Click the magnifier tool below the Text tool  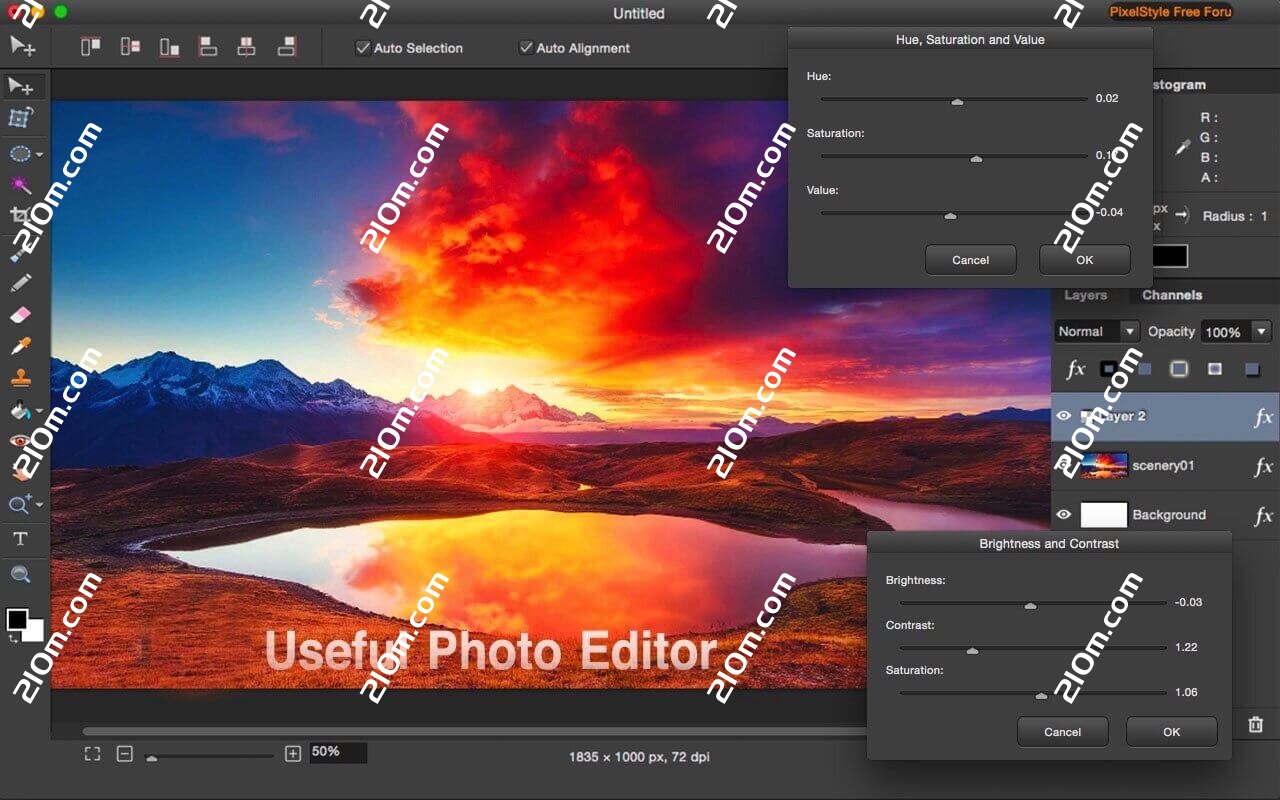coord(20,574)
